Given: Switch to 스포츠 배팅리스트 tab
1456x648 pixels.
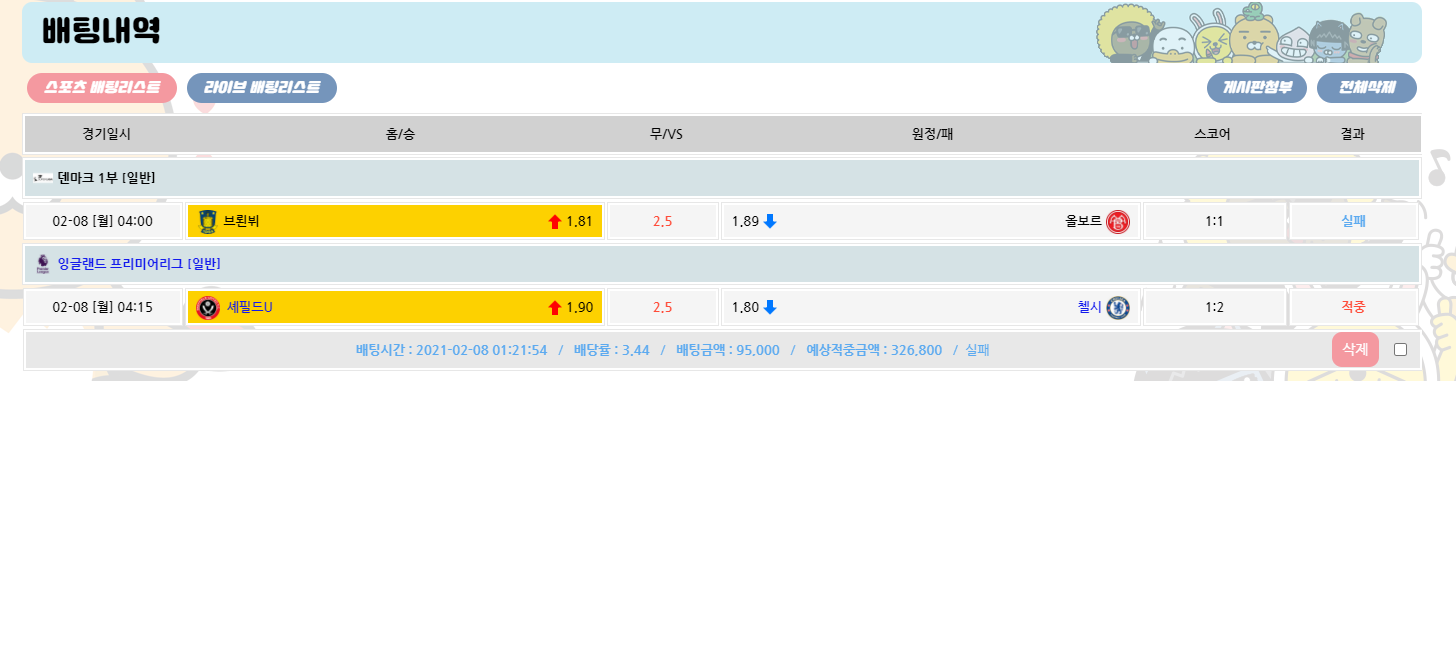Looking at the screenshot, I should (102, 88).
